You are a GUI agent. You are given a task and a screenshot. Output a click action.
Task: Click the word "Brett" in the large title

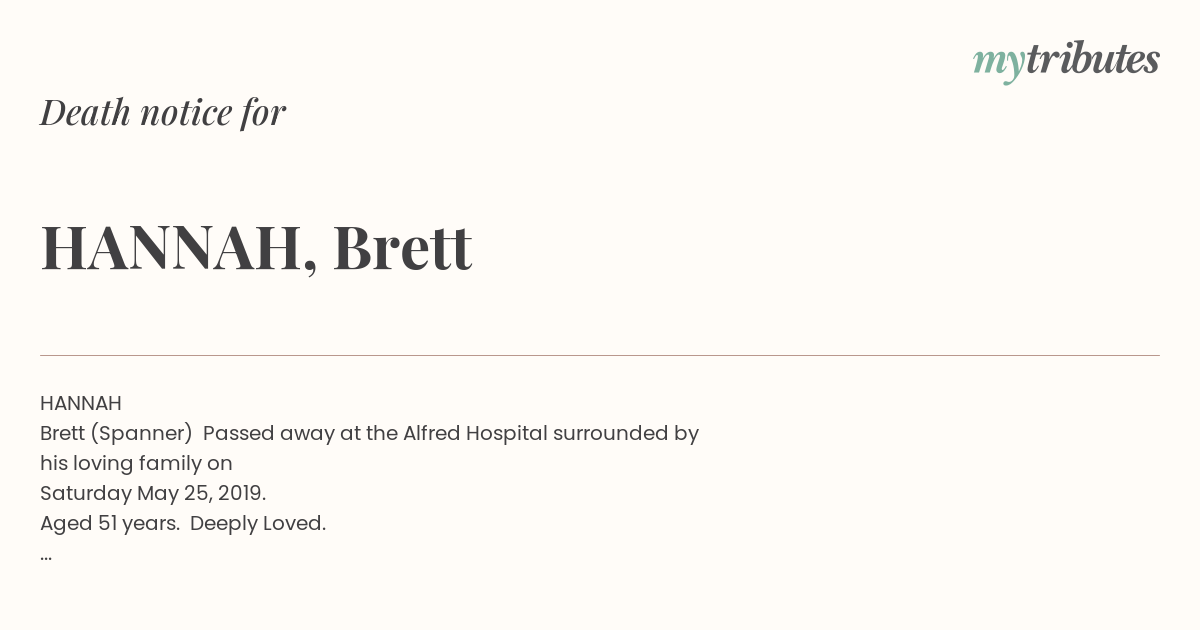pos(402,247)
